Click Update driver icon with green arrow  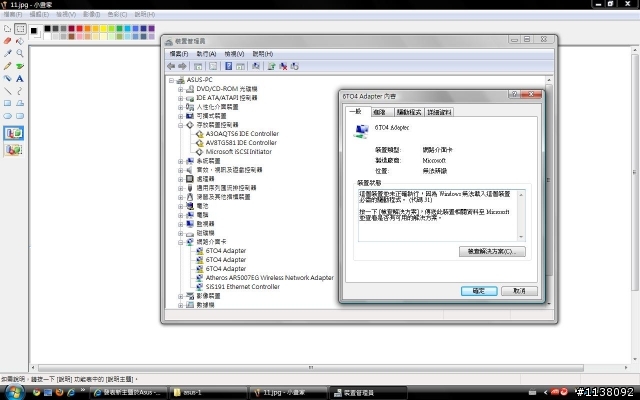coord(271,66)
